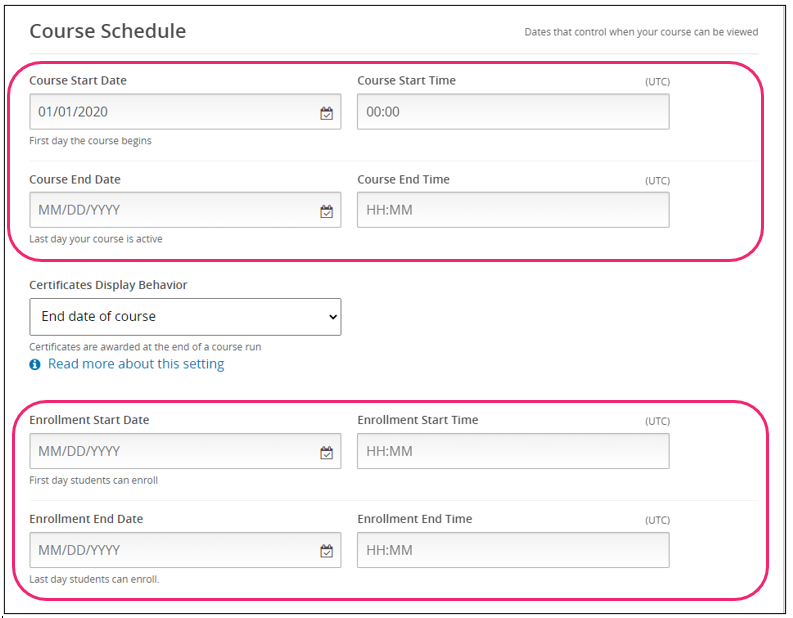Click the Enrollment Start Time input field
Screen dimensions: 793x618
[x=512, y=452]
